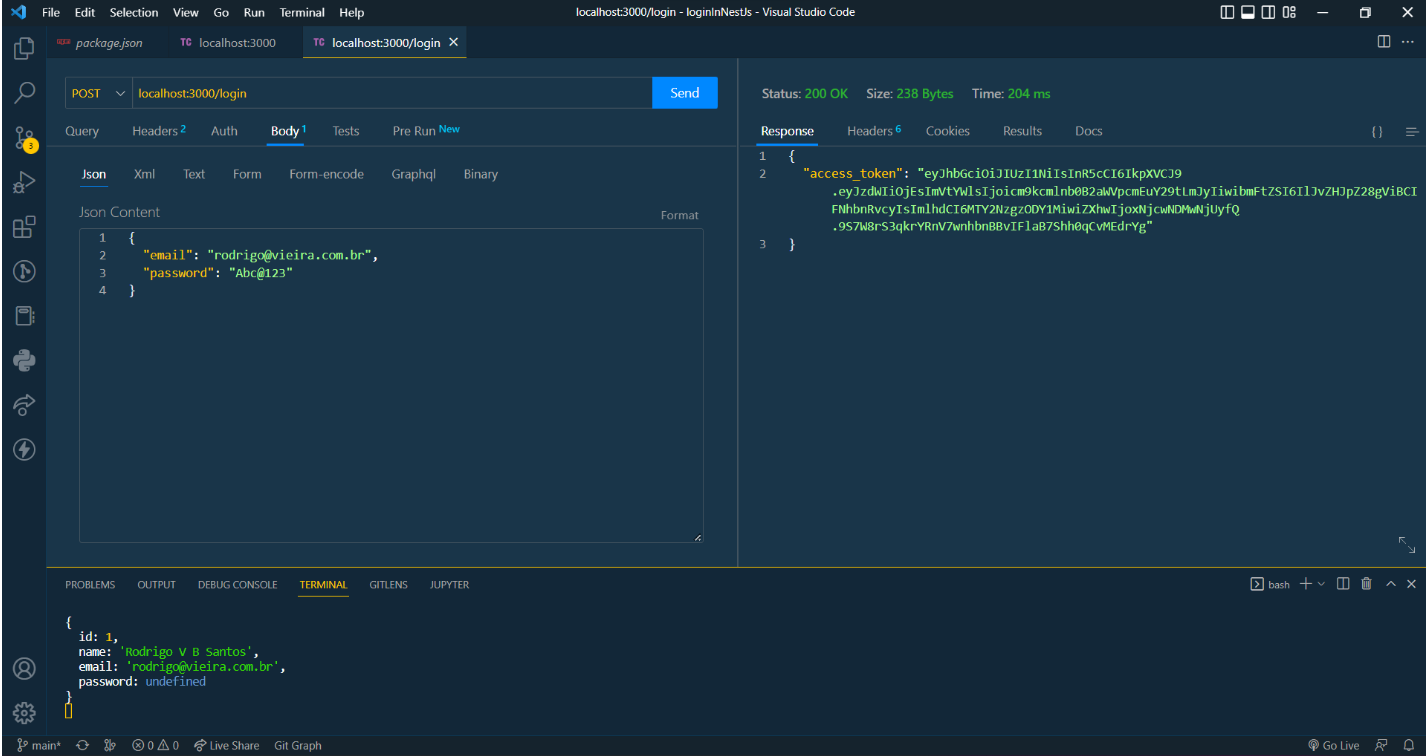Switch to the Cookies response tab
Image resolution: width=1426 pixels, height=756 pixels.
click(947, 131)
